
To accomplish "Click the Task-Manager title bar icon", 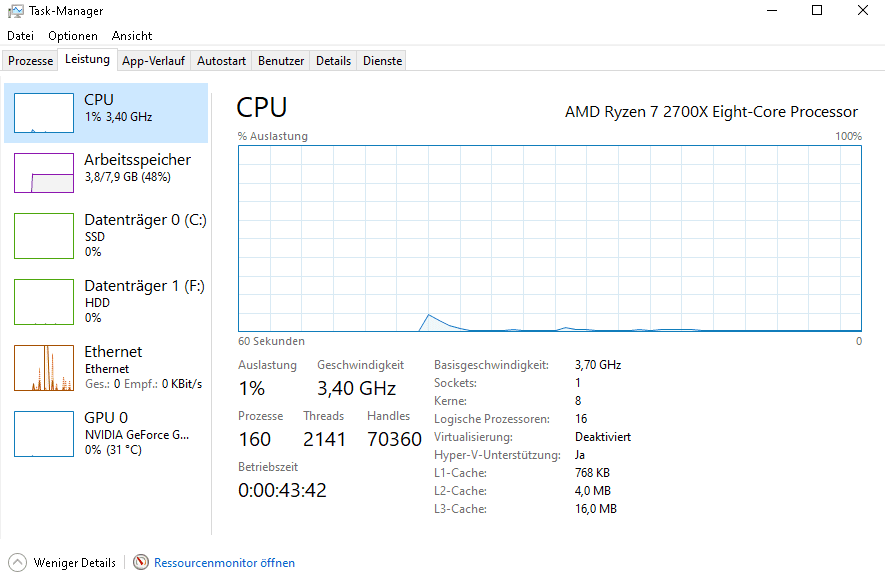I will 16,11.
